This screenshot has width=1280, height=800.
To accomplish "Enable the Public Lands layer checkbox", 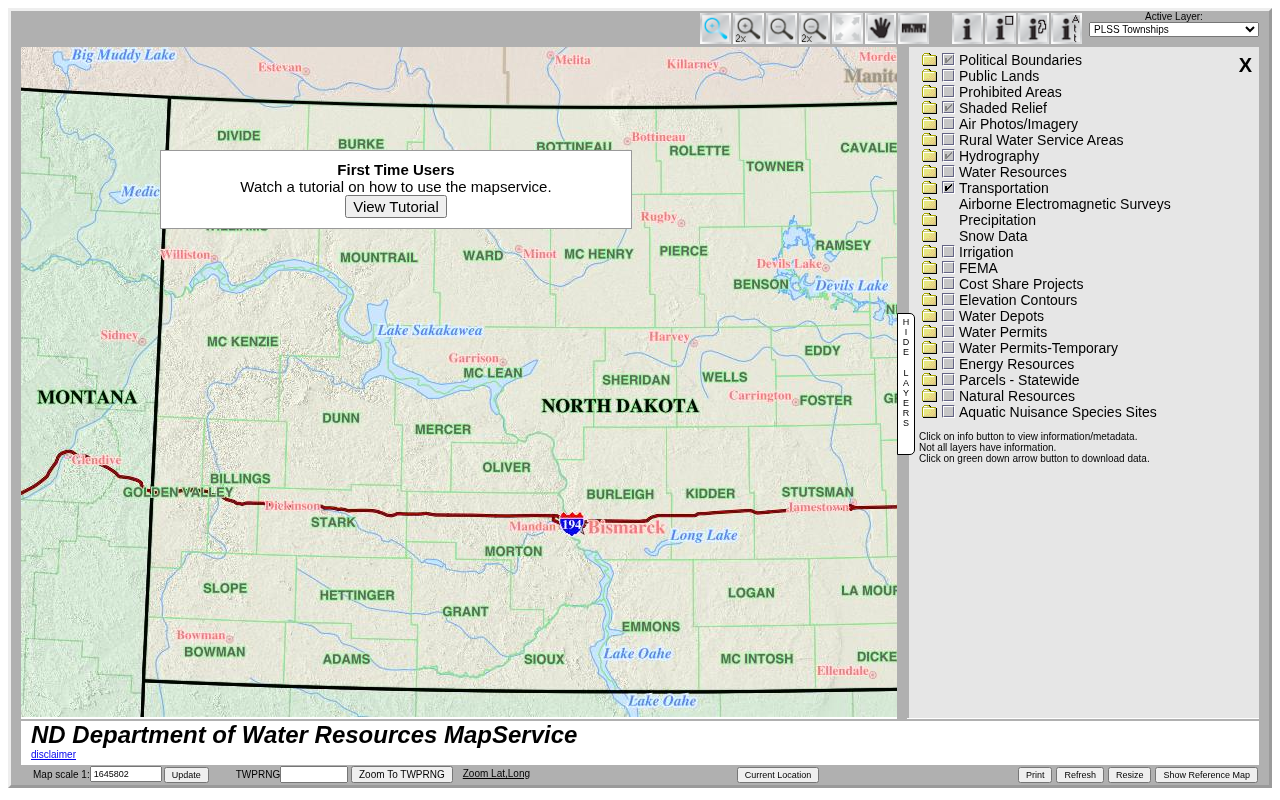I will (948, 76).
